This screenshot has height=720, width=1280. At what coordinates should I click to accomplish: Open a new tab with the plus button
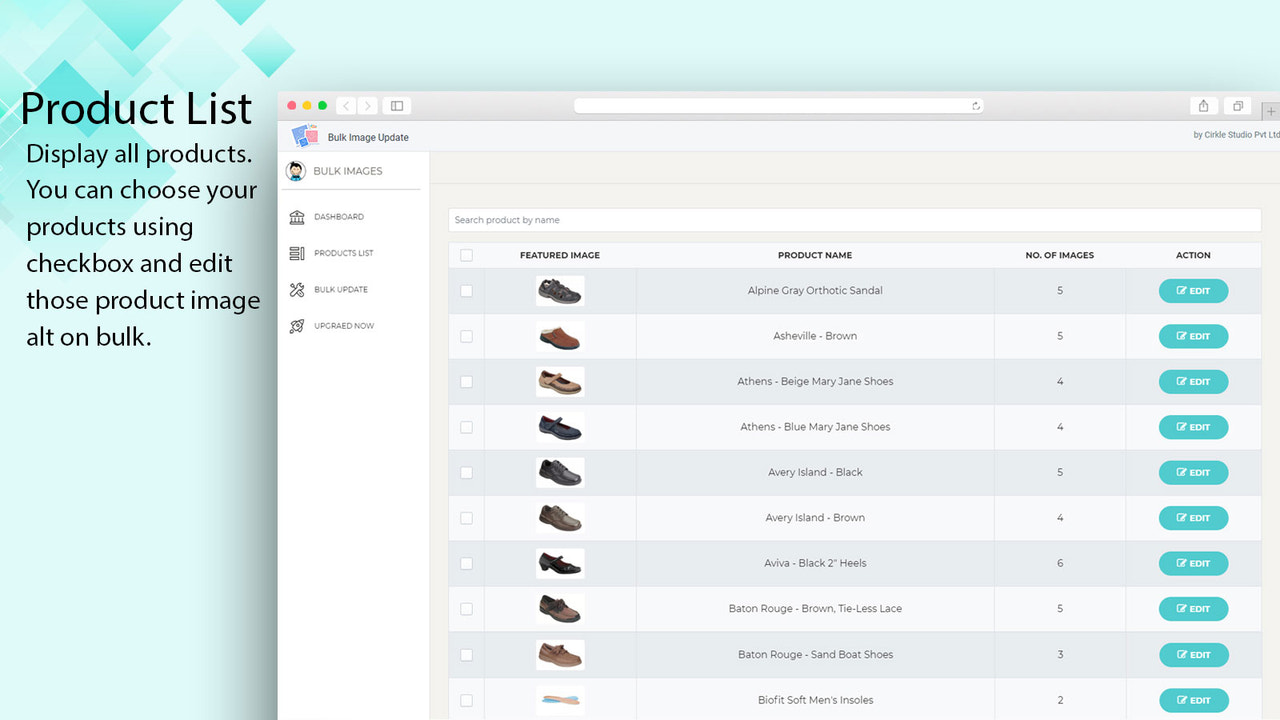(x=1271, y=111)
